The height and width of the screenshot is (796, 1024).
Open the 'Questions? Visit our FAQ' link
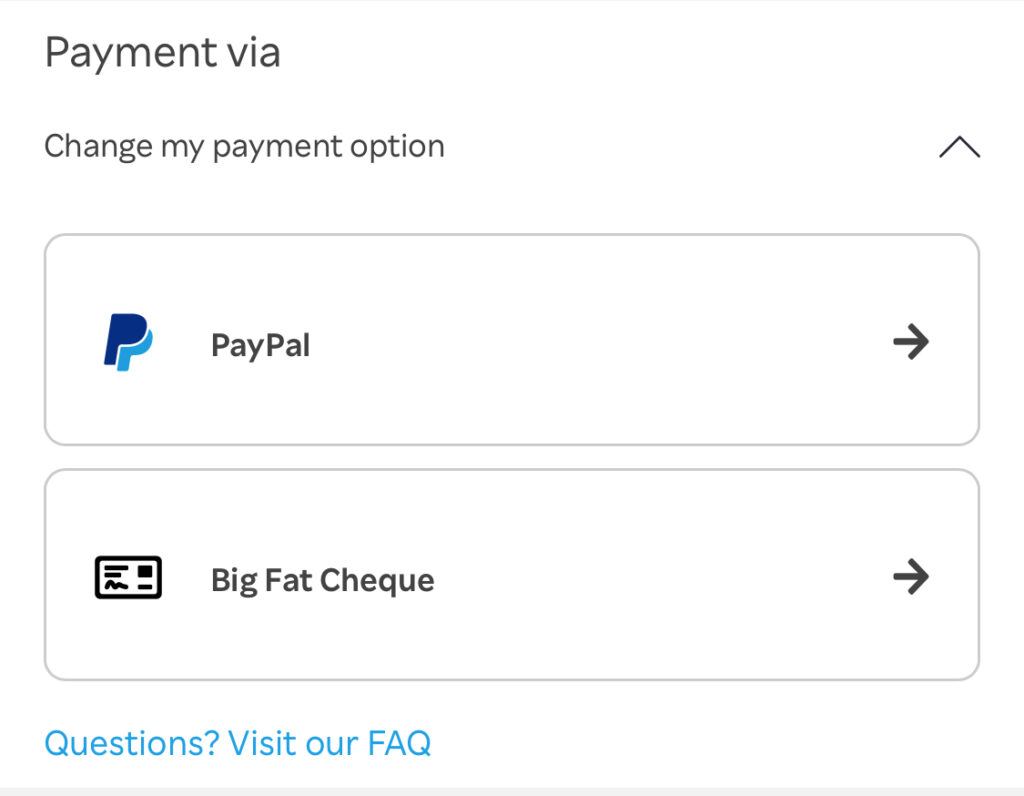[238, 743]
